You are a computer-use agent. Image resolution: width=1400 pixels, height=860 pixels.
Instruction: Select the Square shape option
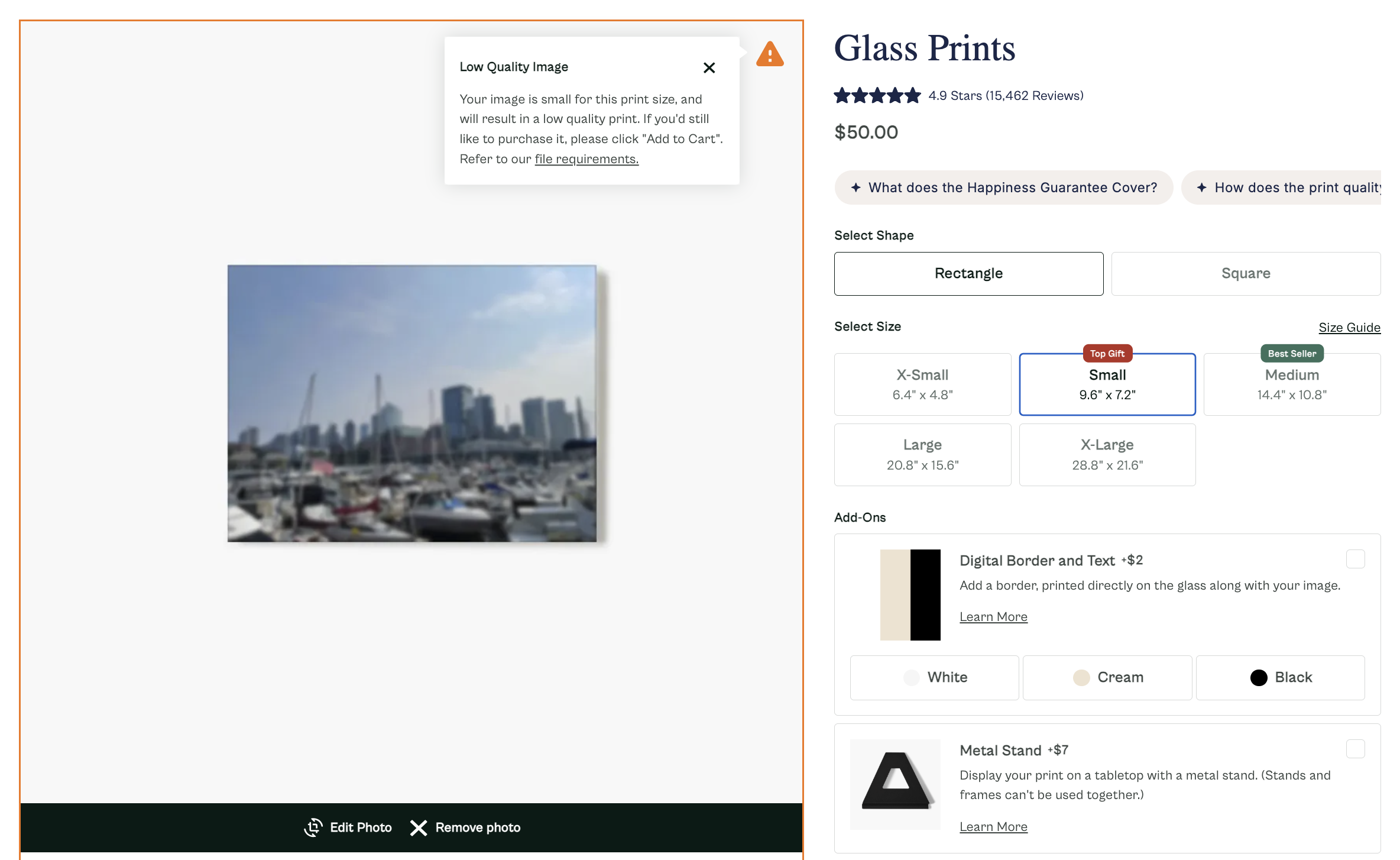(x=1246, y=273)
